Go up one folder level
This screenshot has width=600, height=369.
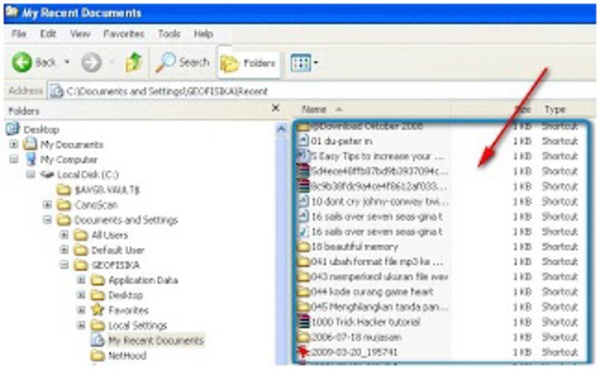(134, 62)
